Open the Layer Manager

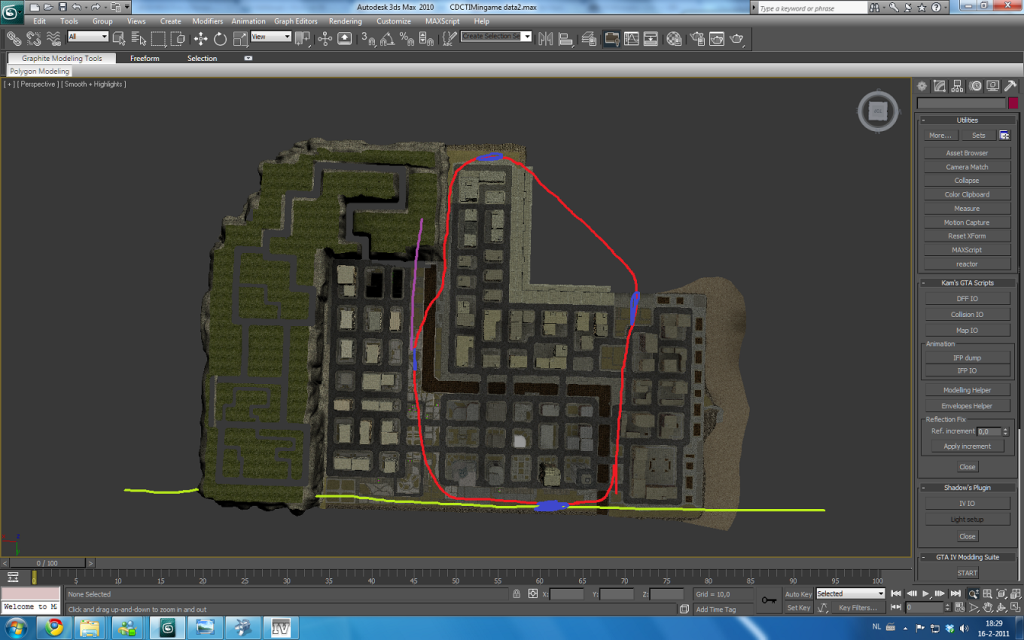pos(588,39)
